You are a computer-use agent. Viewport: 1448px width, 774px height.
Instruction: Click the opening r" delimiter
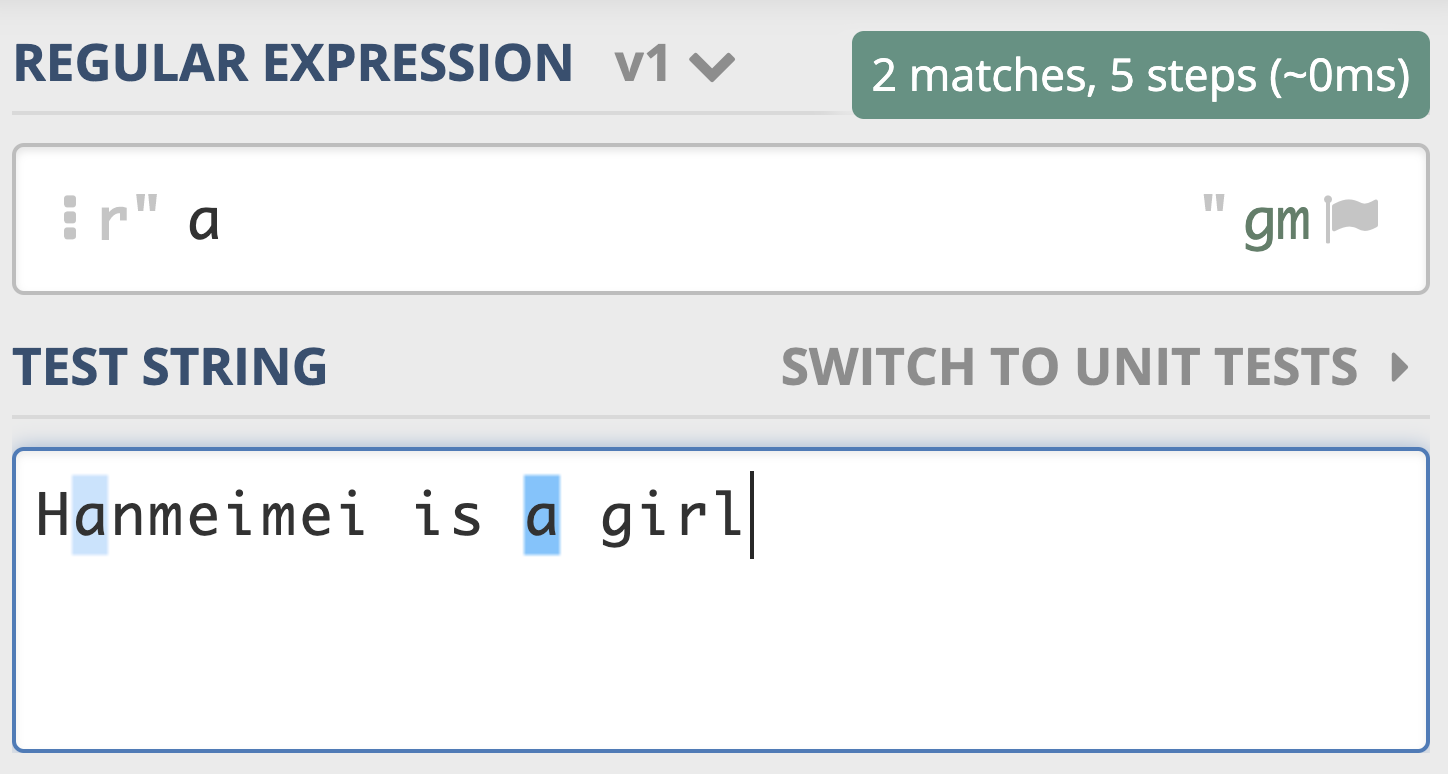point(129,219)
